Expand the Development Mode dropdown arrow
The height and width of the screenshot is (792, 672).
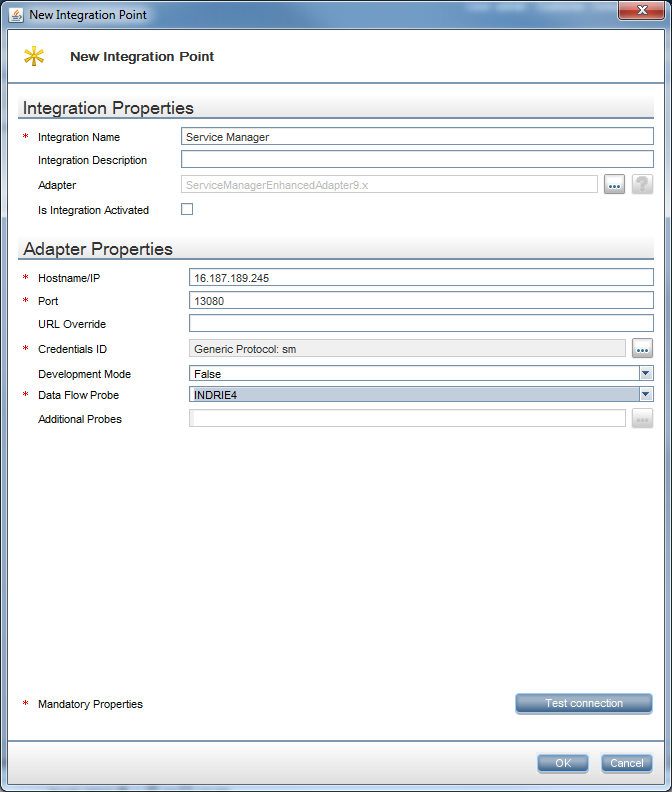[646, 373]
